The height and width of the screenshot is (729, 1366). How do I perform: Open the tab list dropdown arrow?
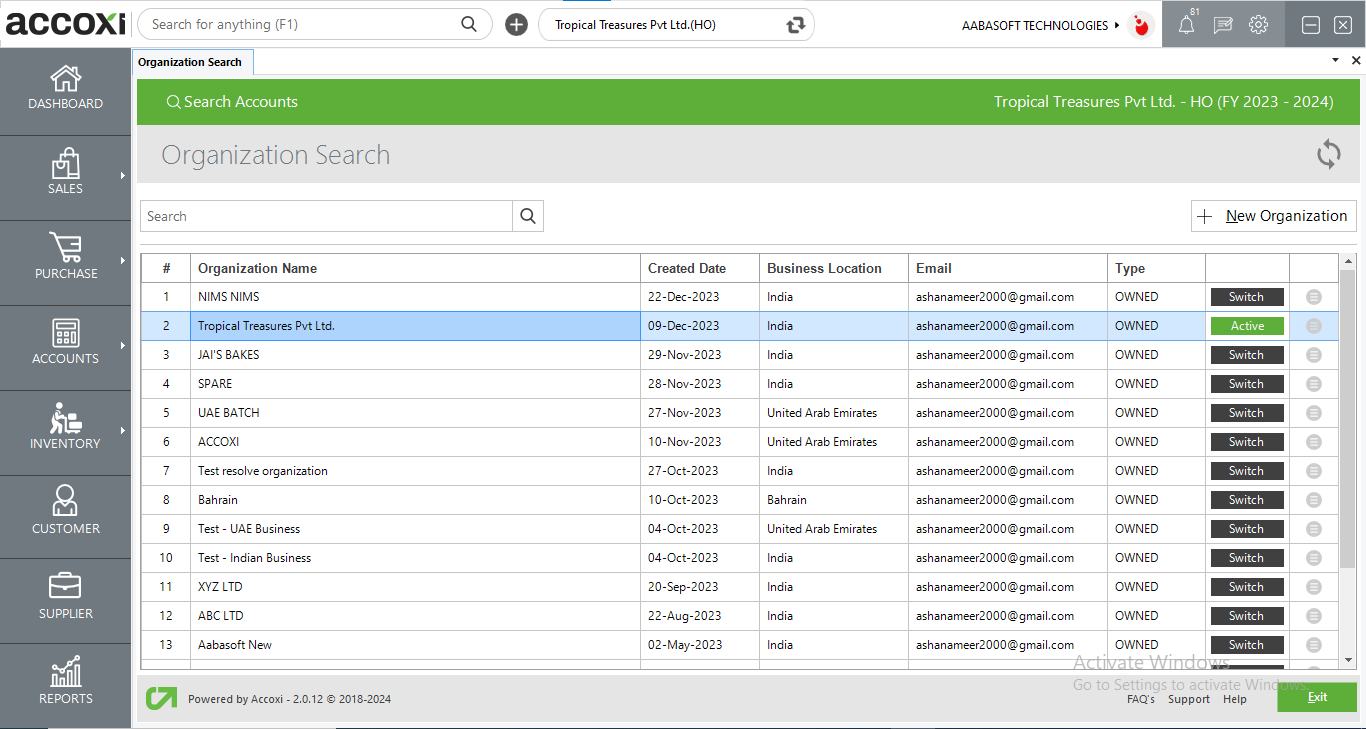[x=1334, y=60]
